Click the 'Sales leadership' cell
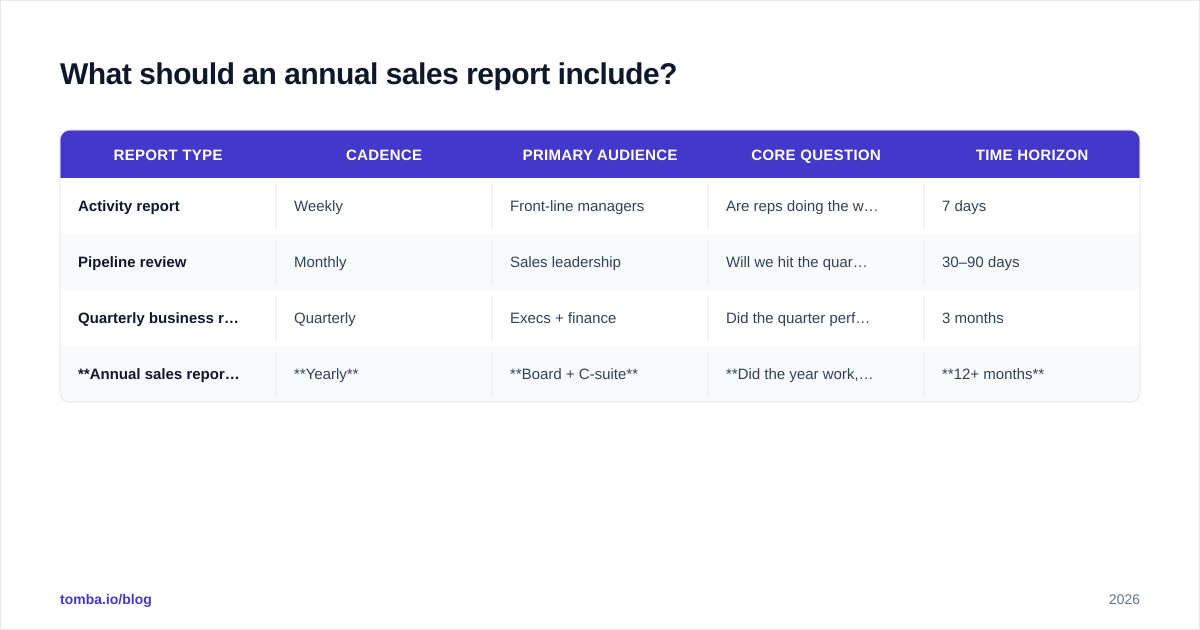 click(600, 262)
